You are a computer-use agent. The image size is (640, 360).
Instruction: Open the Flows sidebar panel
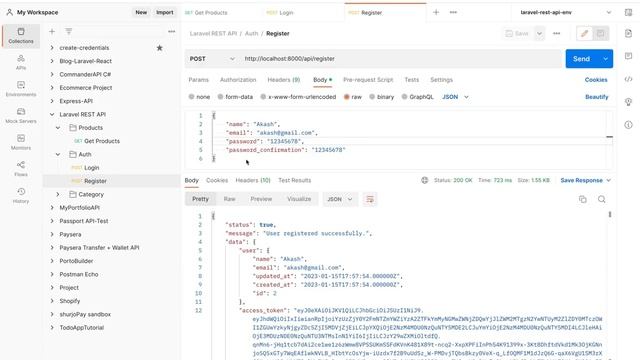pos(21,169)
